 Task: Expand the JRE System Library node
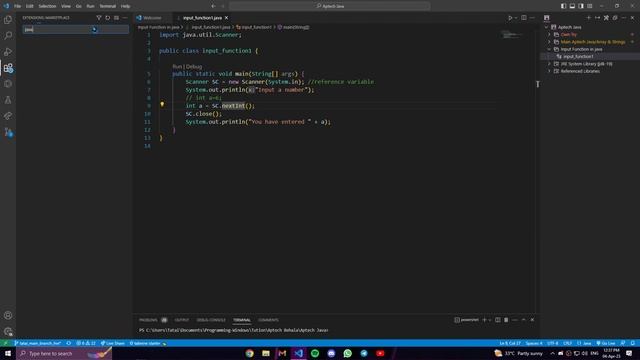coord(549,64)
